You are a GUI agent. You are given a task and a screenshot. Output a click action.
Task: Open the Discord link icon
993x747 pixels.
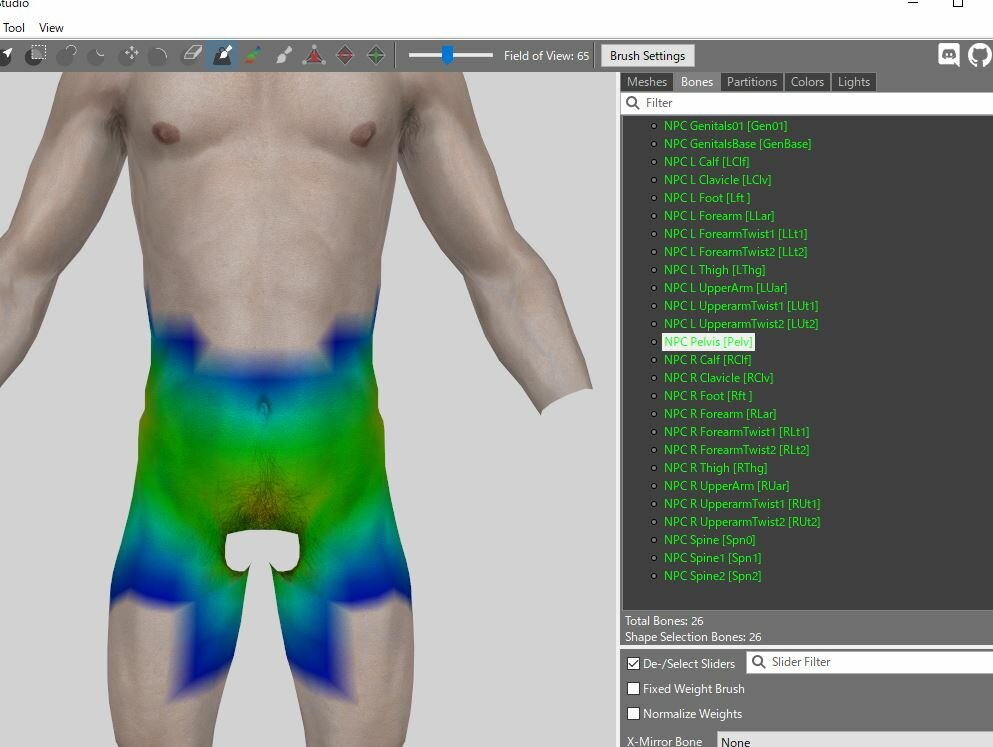(949, 55)
